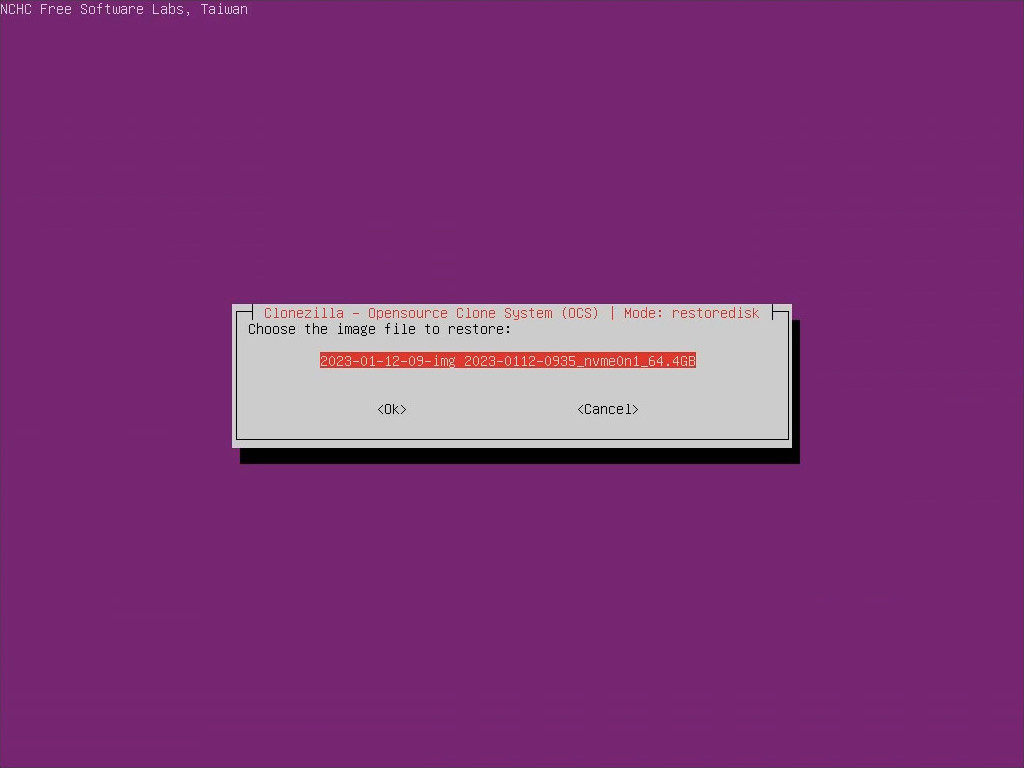Image resolution: width=1024 pixels, height=768 pixels.
Task: Click the black drop shadow under the dialog
Action: (x=520, y=456)
